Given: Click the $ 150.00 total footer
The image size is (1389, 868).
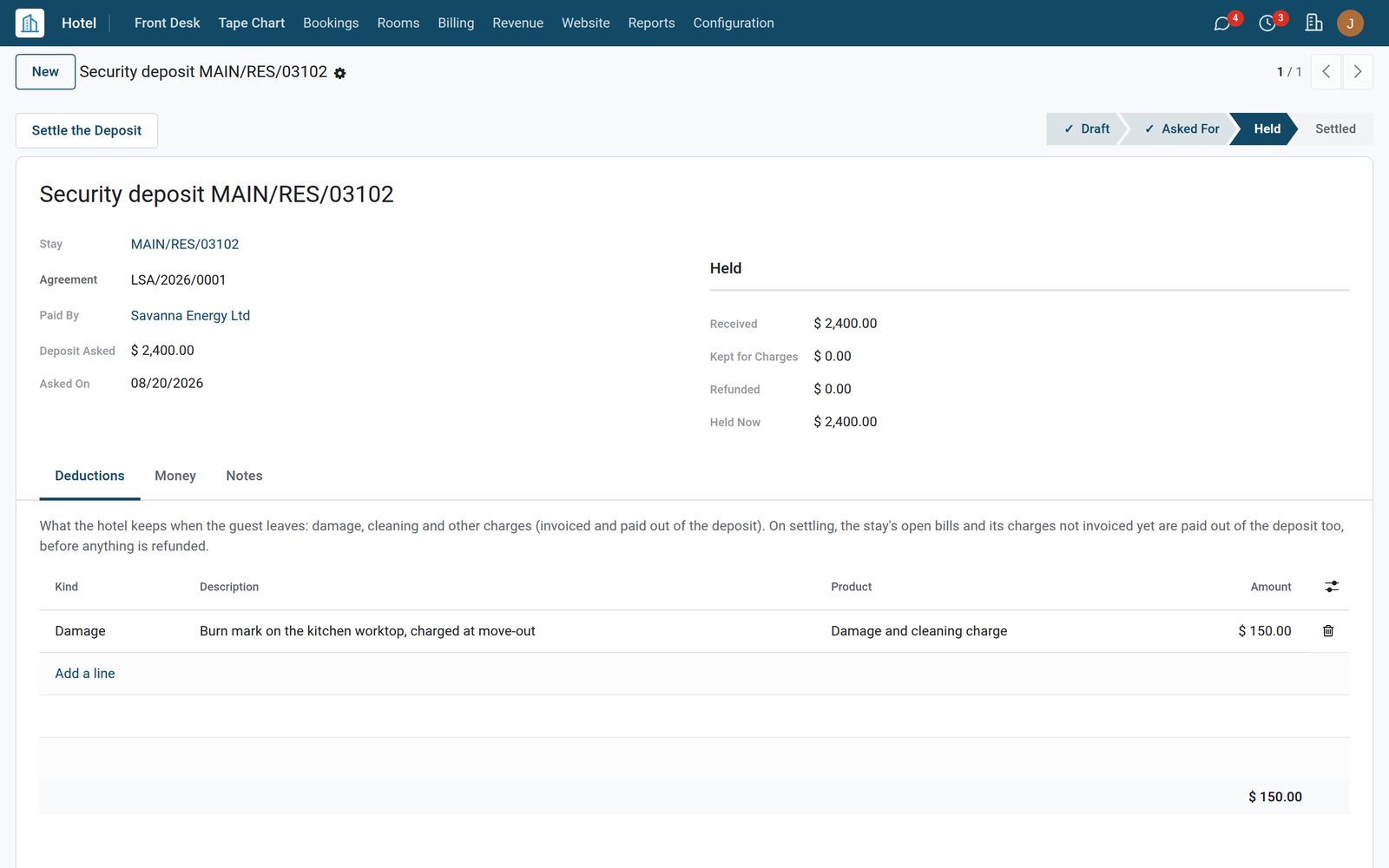Looking at the screenshot, I should (x=1275, y=797).
